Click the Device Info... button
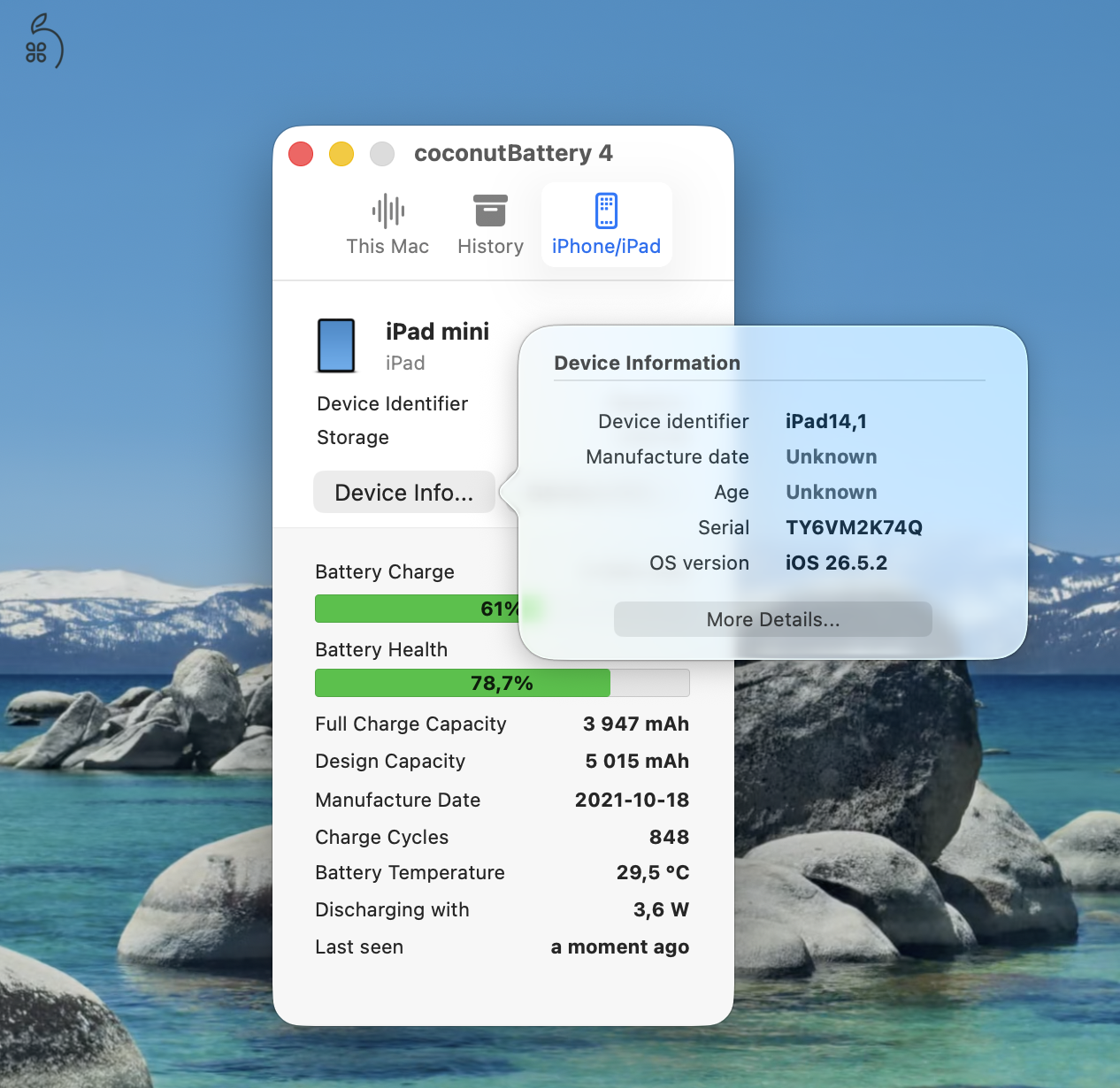 [x=404, y=492]
